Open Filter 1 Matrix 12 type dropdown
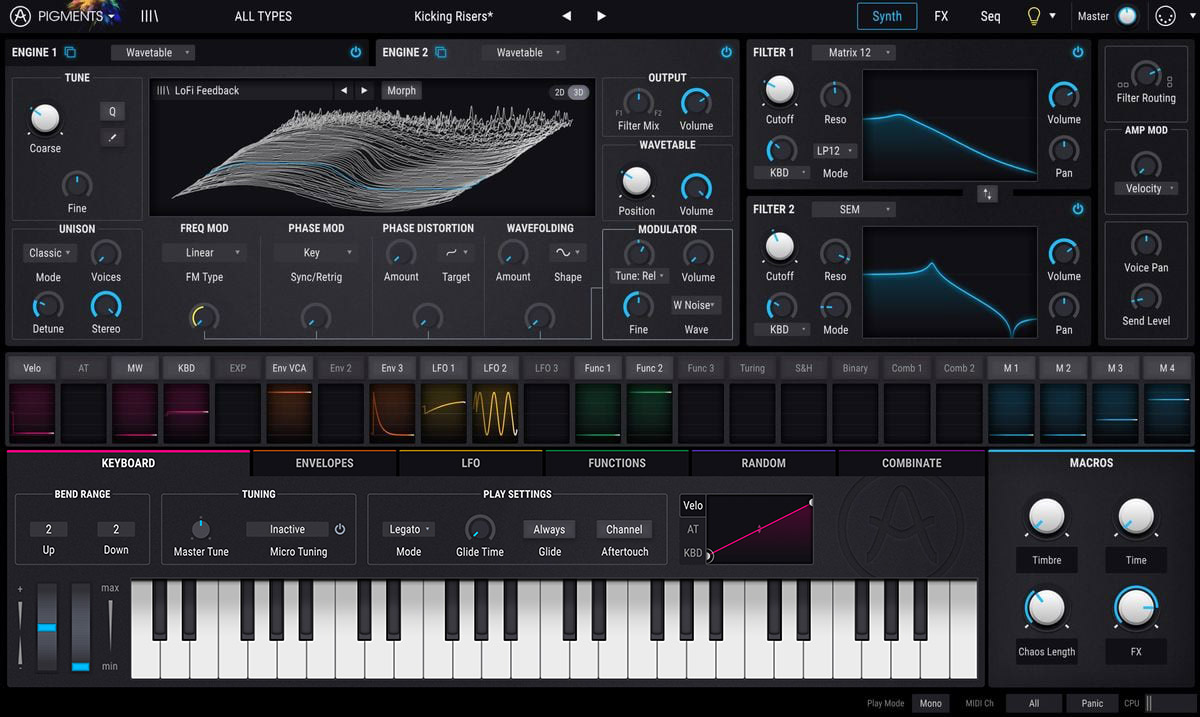 tap(854, 52)
